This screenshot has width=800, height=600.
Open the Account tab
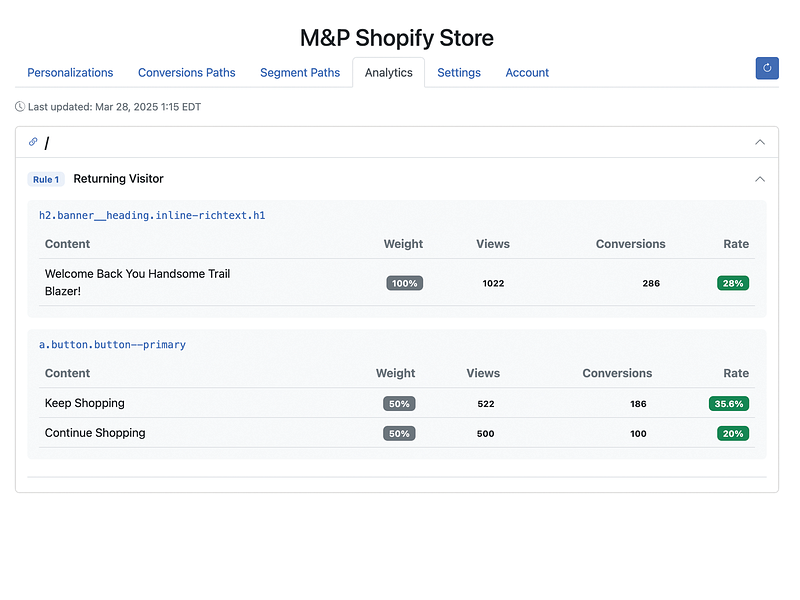pos(527,72)
